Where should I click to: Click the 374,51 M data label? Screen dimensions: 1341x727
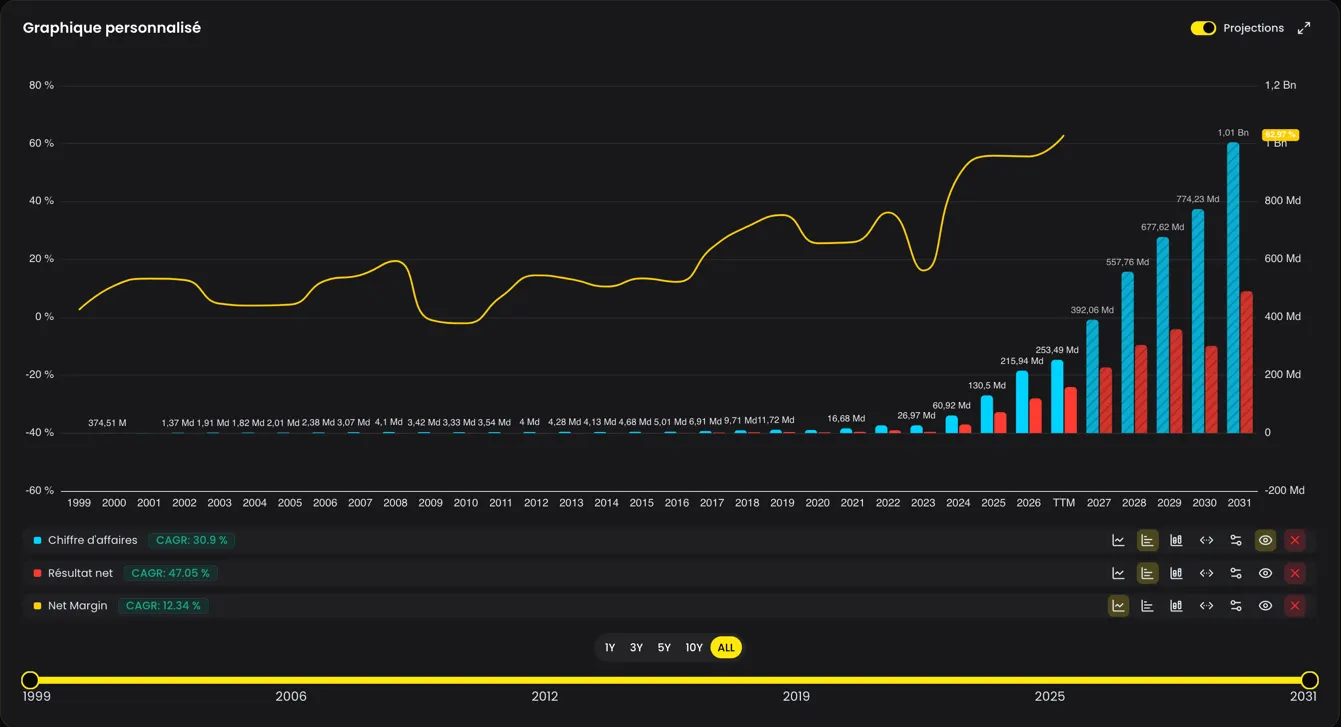pyautogui.click(x=107, y=423)
